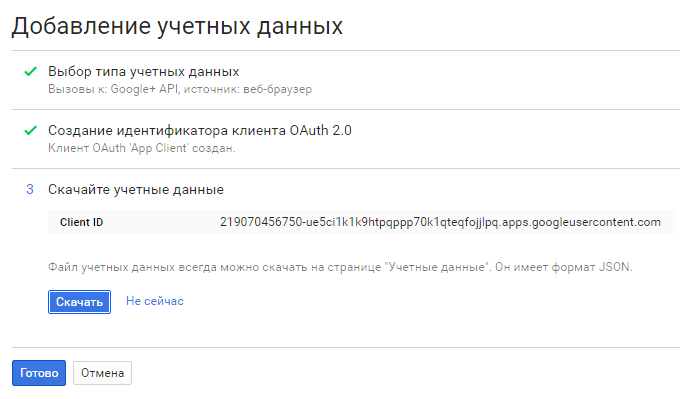Click the page title Добавление учетных данных
This screenshot has height=399, width=680.
click(177, 26)
